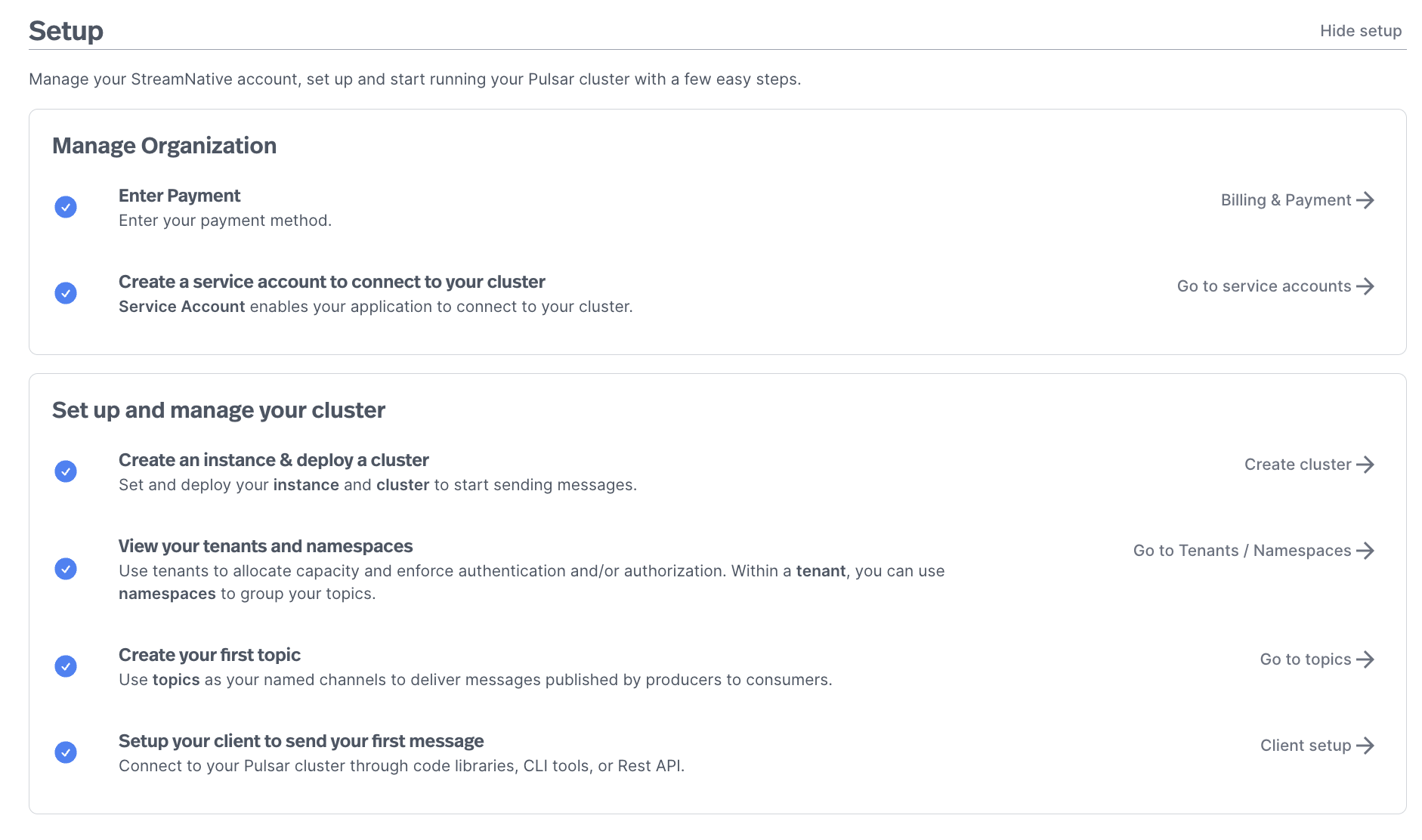Click the arrow icon beside Go to service accounts
This screenshot has width=1422, height=840.
(1366, 286)
